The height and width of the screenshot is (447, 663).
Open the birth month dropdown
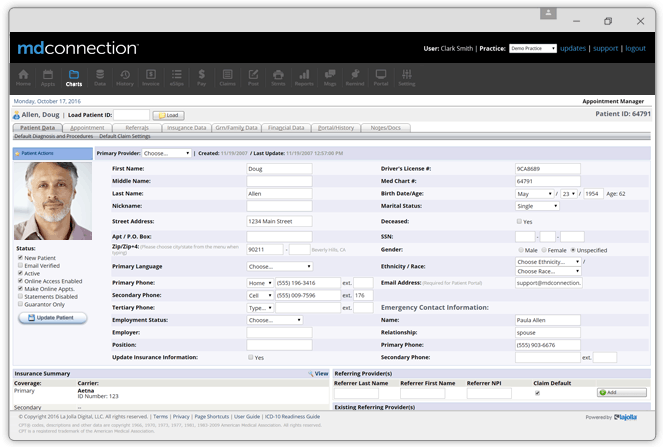tap(534, 194)
